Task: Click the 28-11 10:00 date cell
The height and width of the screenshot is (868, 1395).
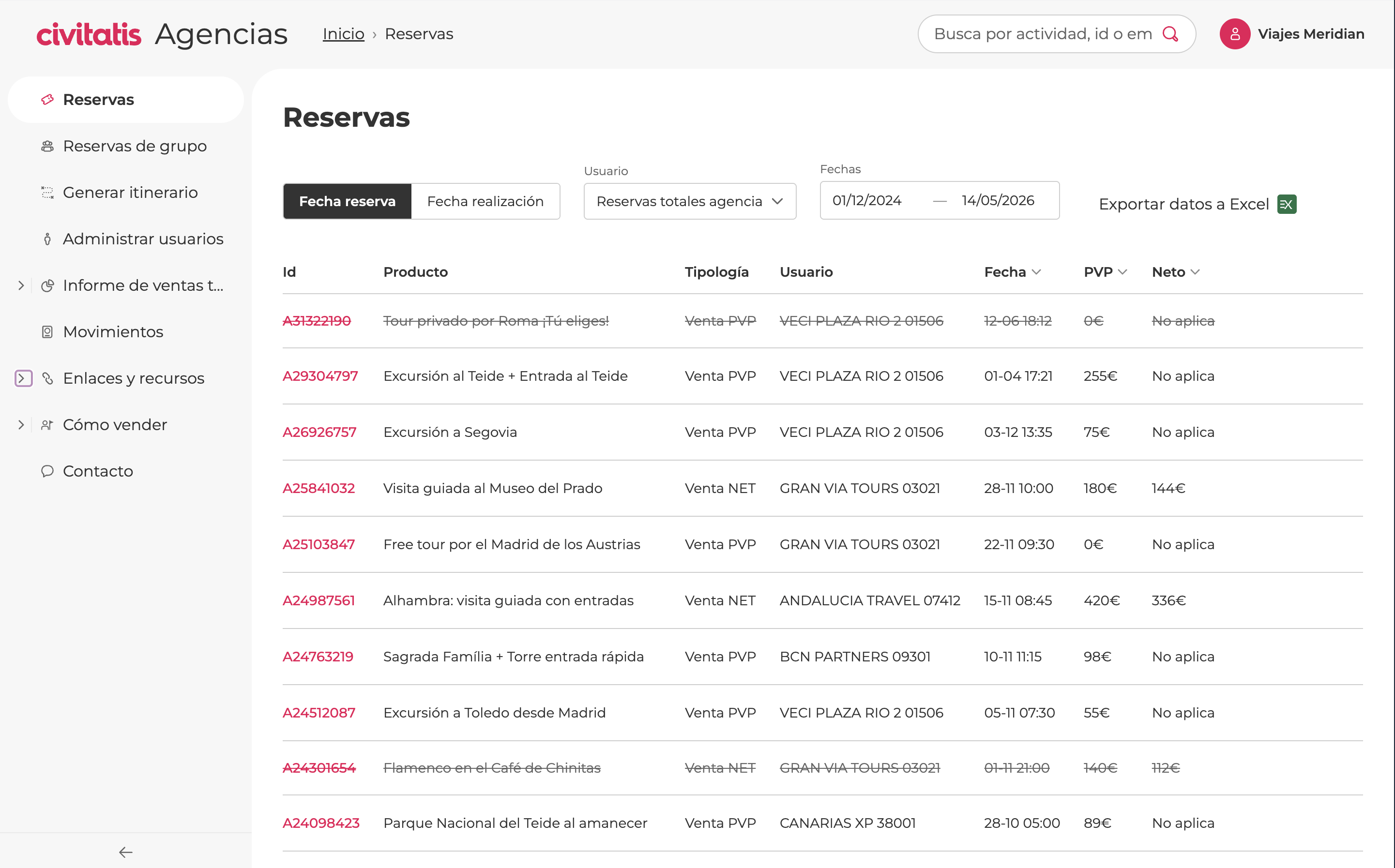Action: [x=1019, y=489]
